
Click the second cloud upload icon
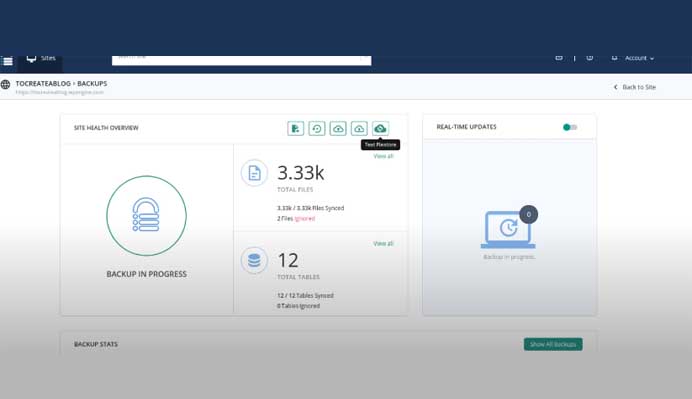[x=359, y=128]
